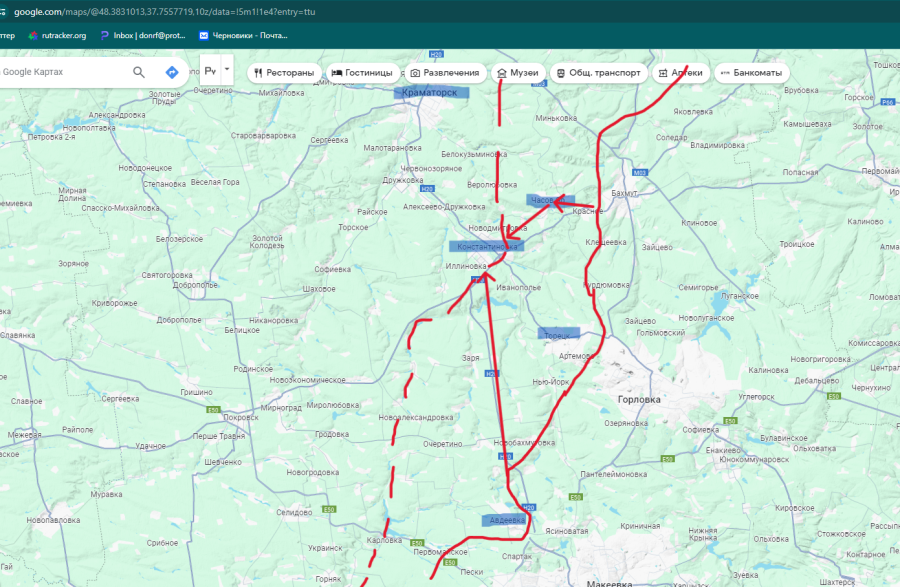This screenshot has width=900, height=587.
Task: Open directions with the blue arrow icon
Action: [x=172, y=72]
